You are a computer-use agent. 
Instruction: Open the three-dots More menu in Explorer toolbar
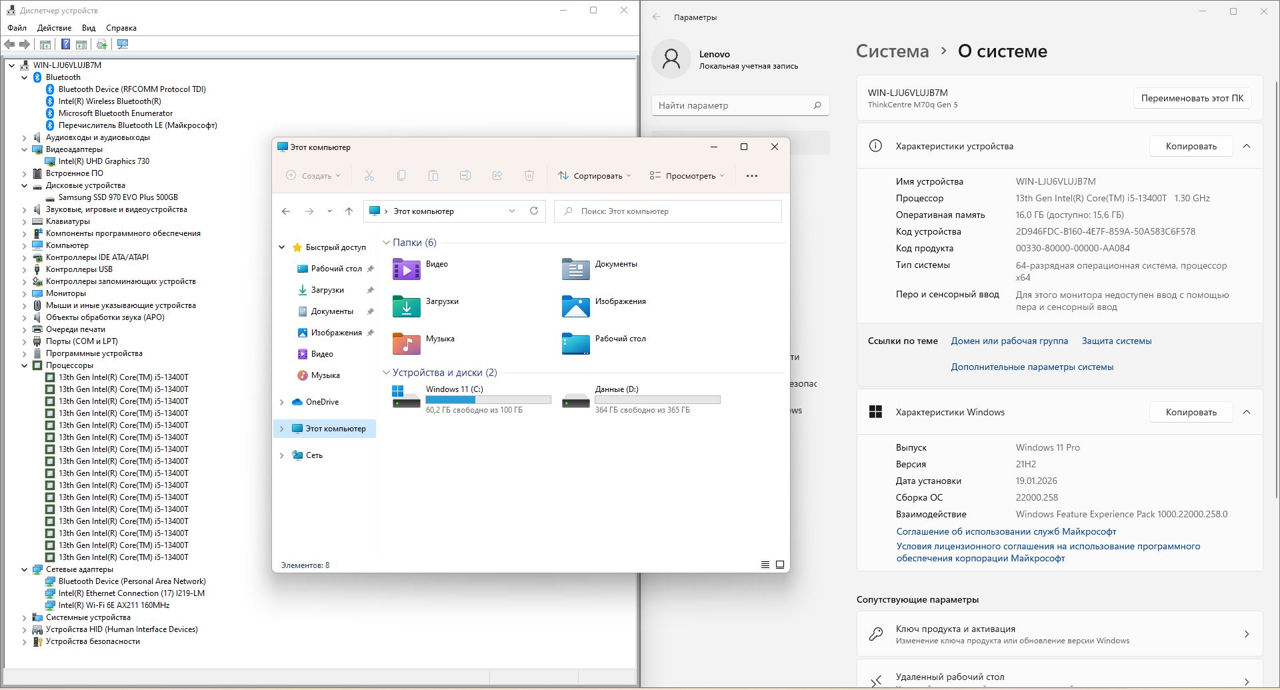[752, 176]
